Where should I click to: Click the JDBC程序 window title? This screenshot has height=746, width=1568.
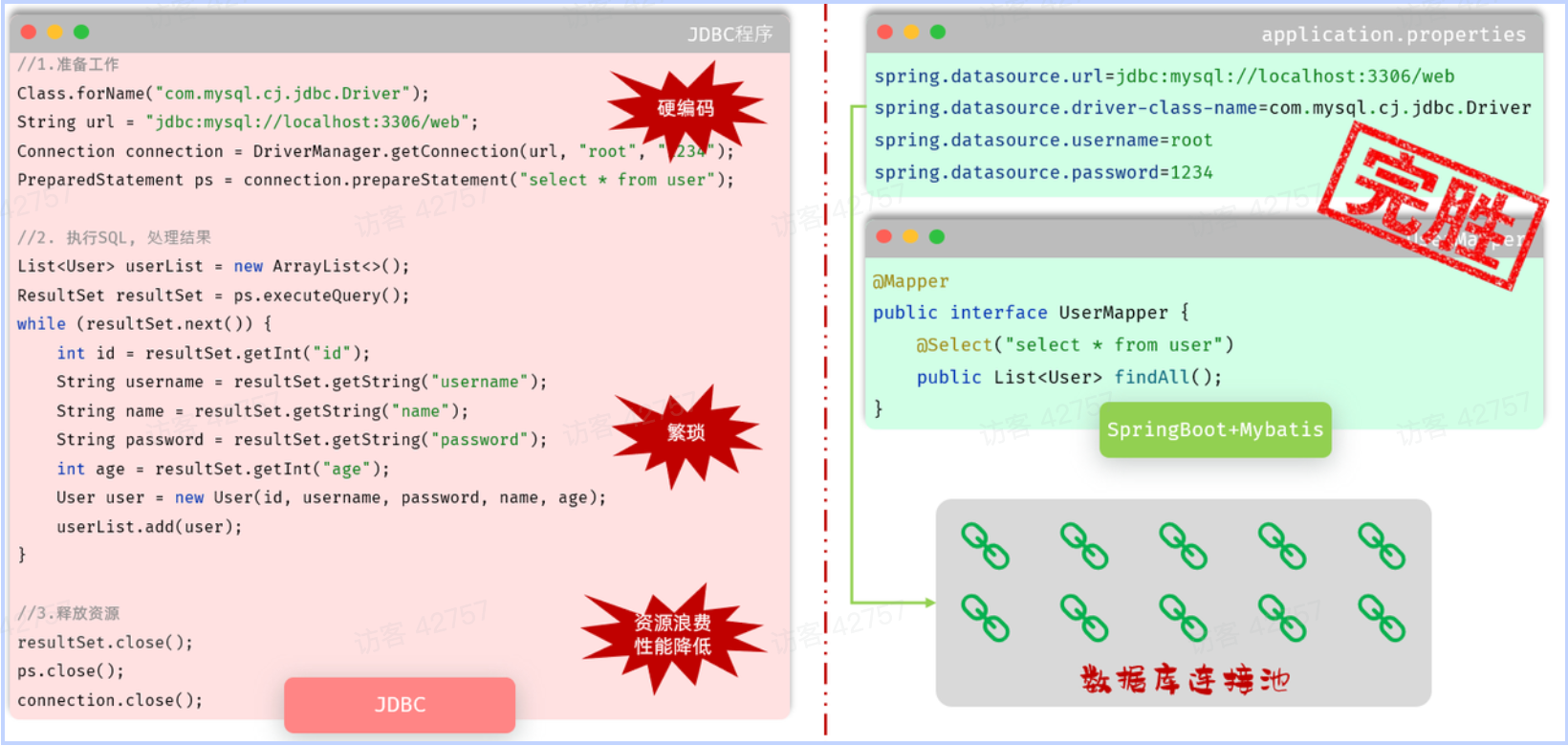click(730, 34)
